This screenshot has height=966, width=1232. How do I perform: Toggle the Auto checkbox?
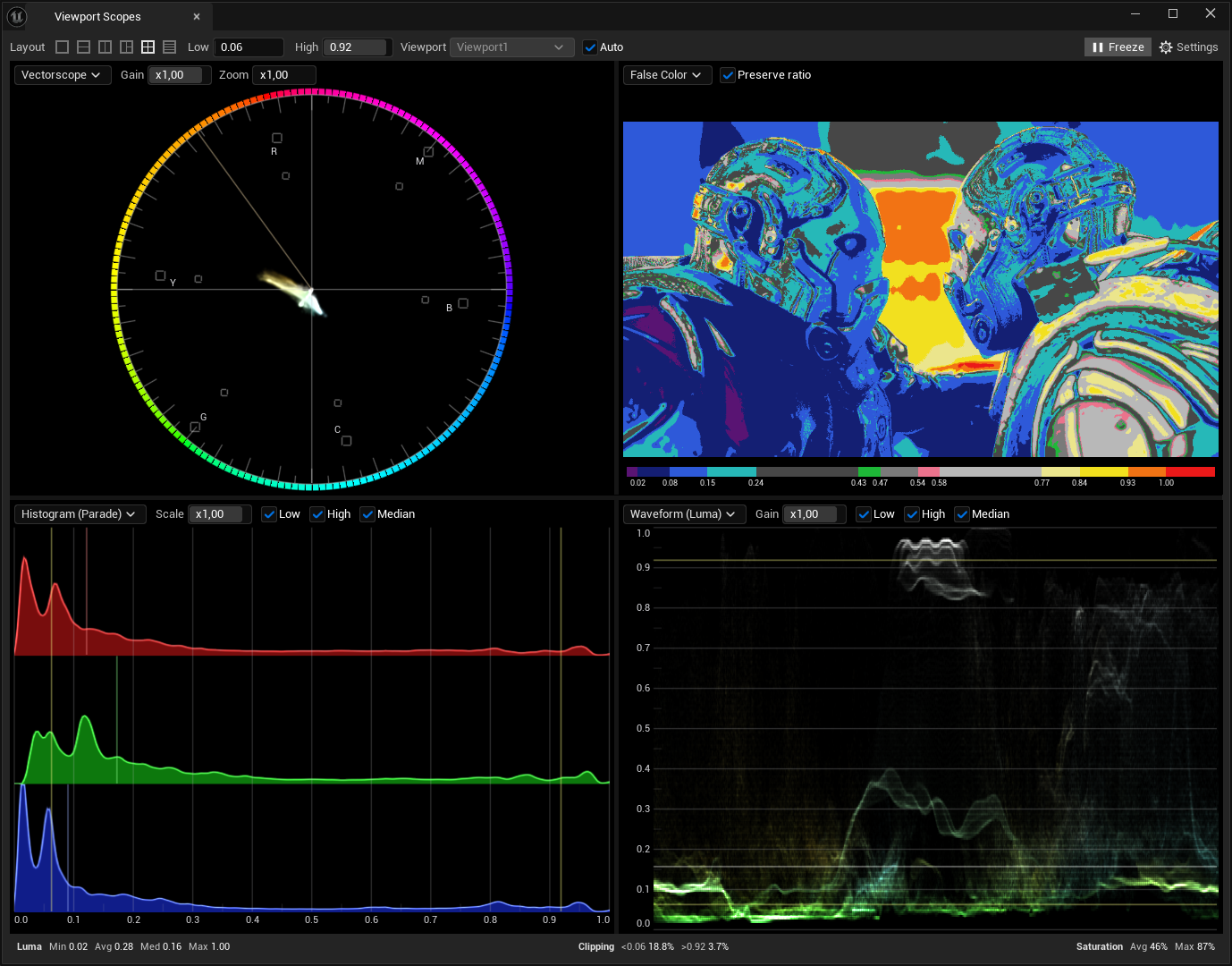tap(590, 47)
